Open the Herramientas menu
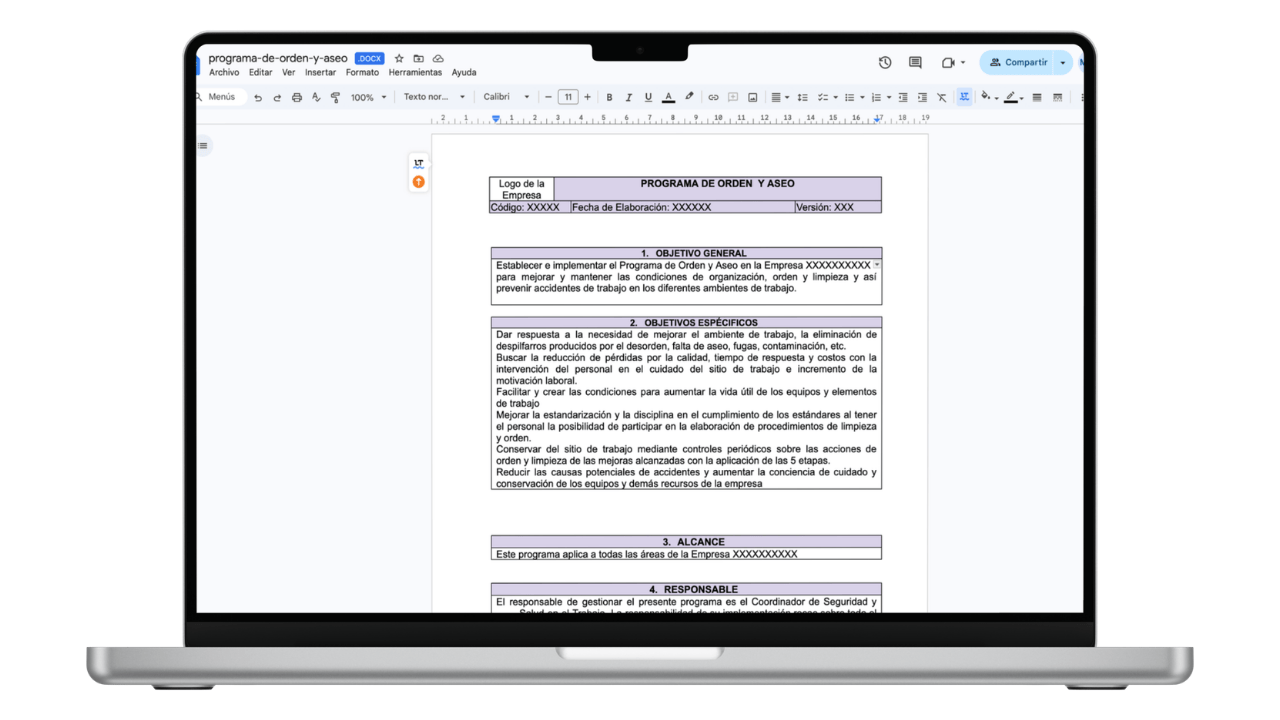1280x720 pixels. tap(416, 72)
